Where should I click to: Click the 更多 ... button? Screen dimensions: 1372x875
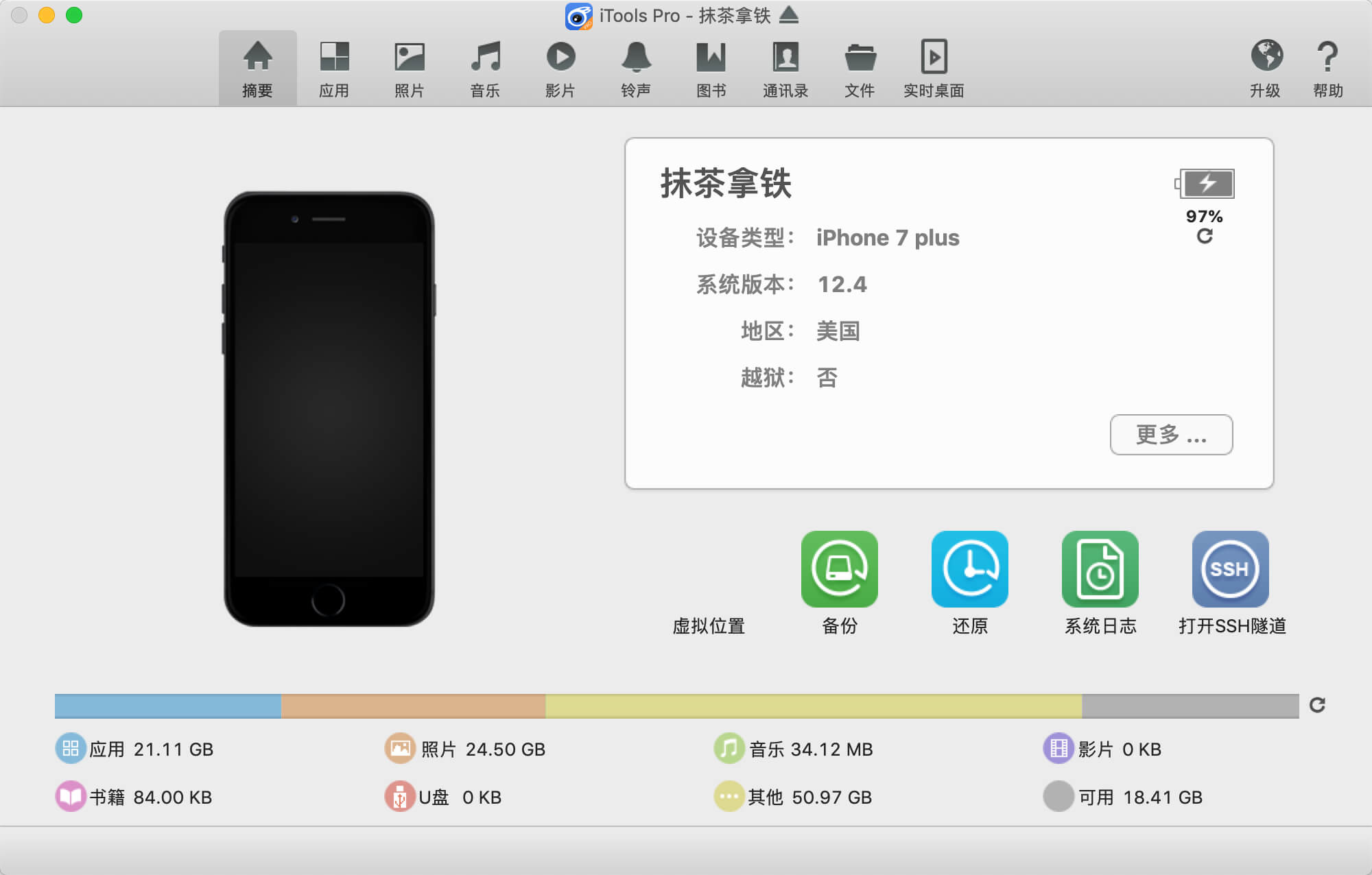(x=1171, y=434)
